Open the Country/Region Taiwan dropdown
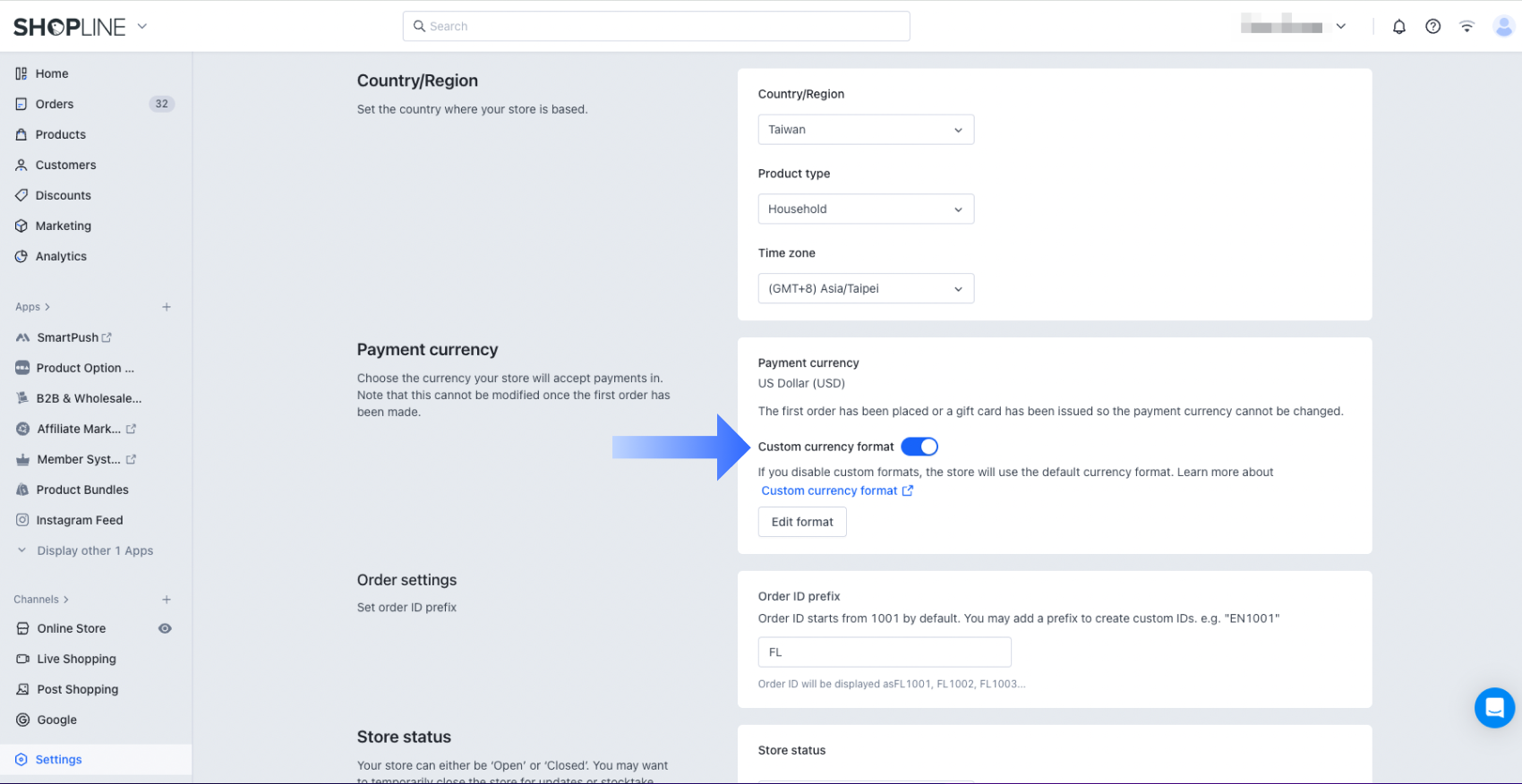Viewport: 1522px width, 784px height. (865, 130)
